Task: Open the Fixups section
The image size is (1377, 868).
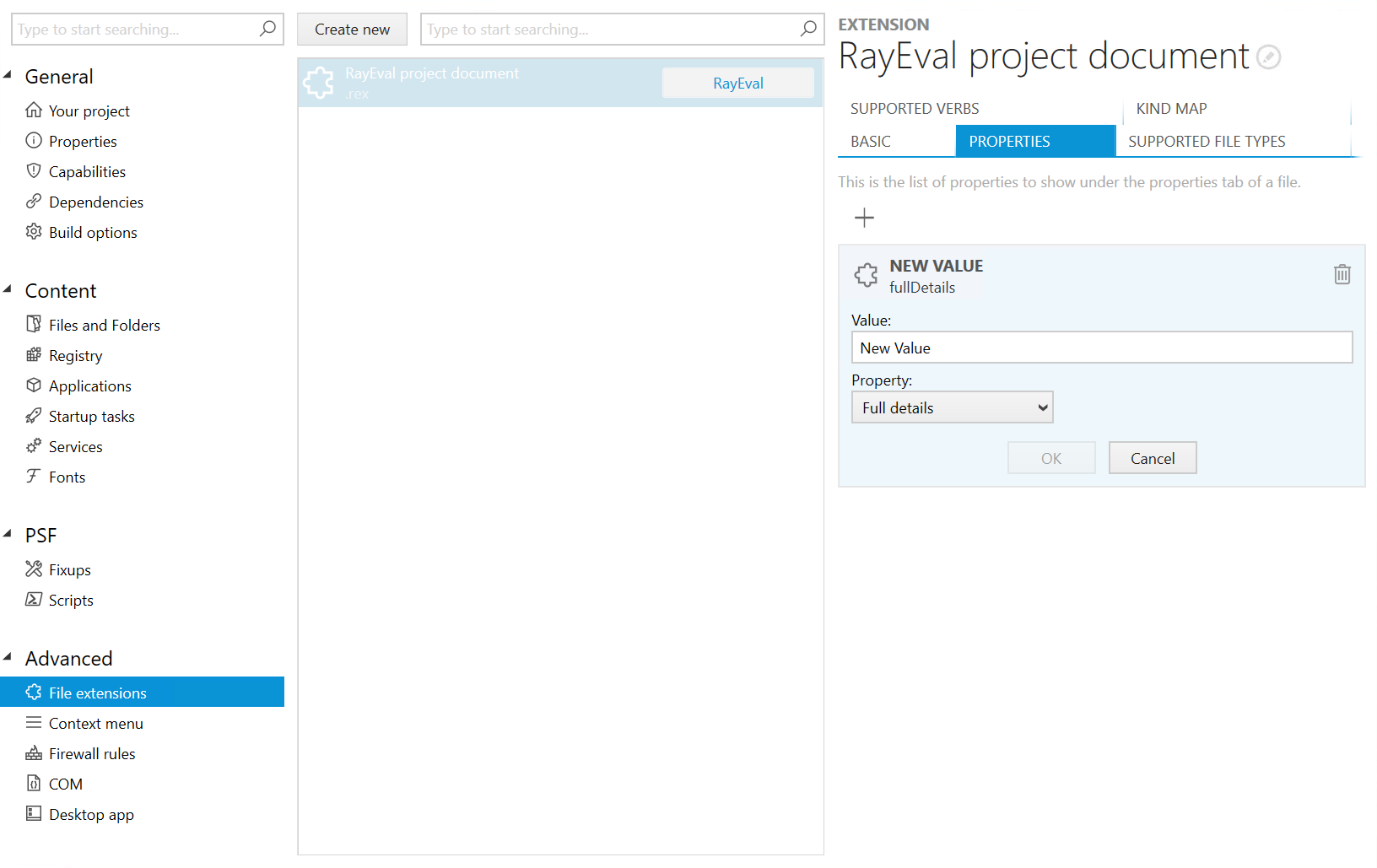Action: (69, 570)
